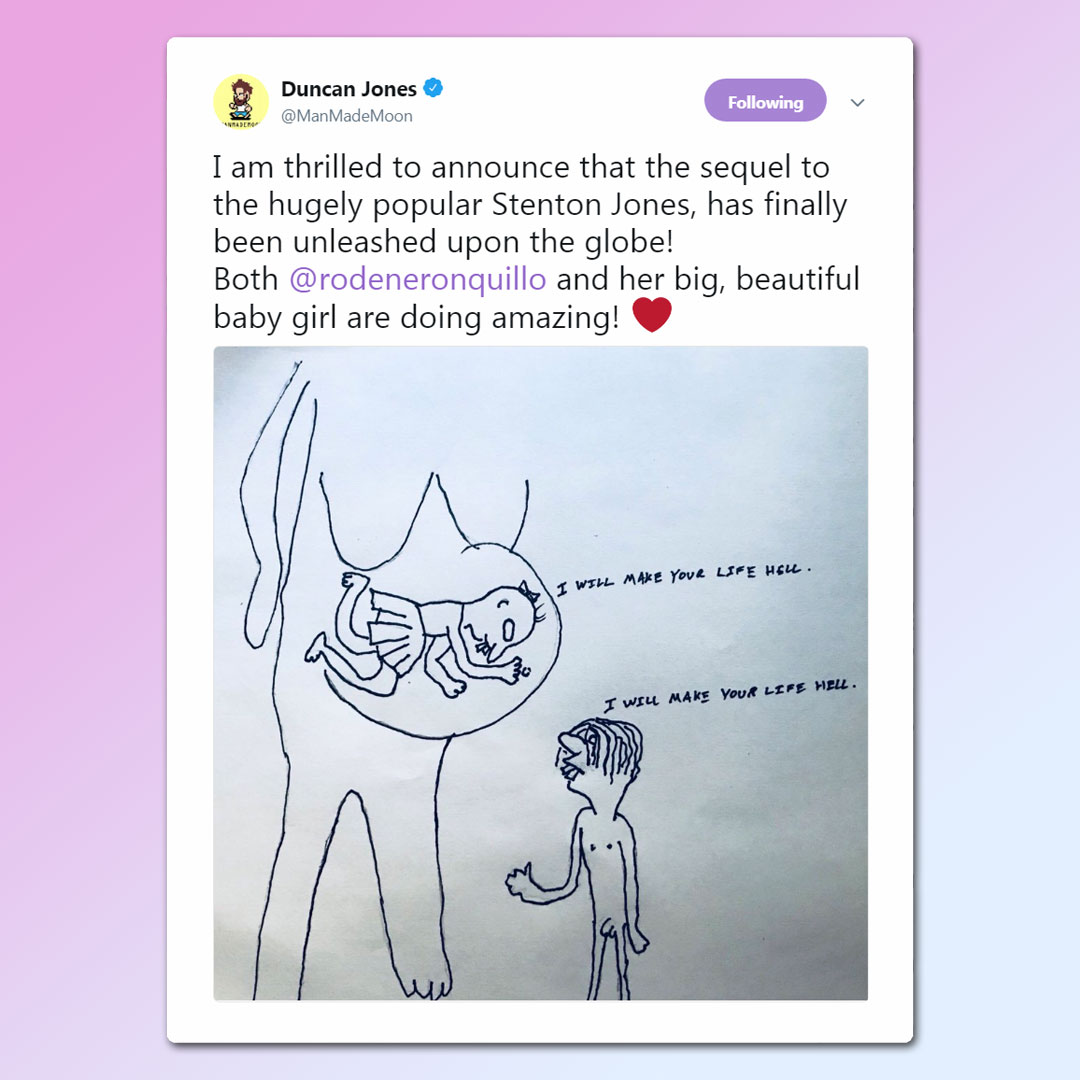The image size is (1080, 1080).
Task: Open the tweet options chevron
Action: pyautogui.click(x=857, y=103)
